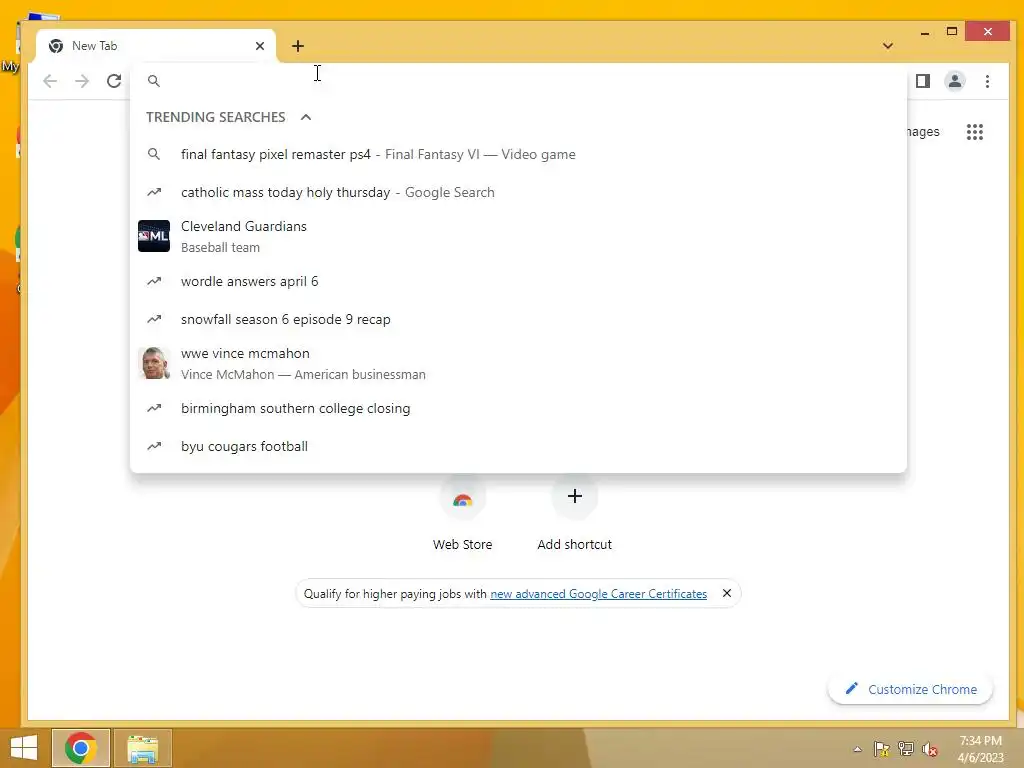Close the New Tab tab

(x=260, y=46)
